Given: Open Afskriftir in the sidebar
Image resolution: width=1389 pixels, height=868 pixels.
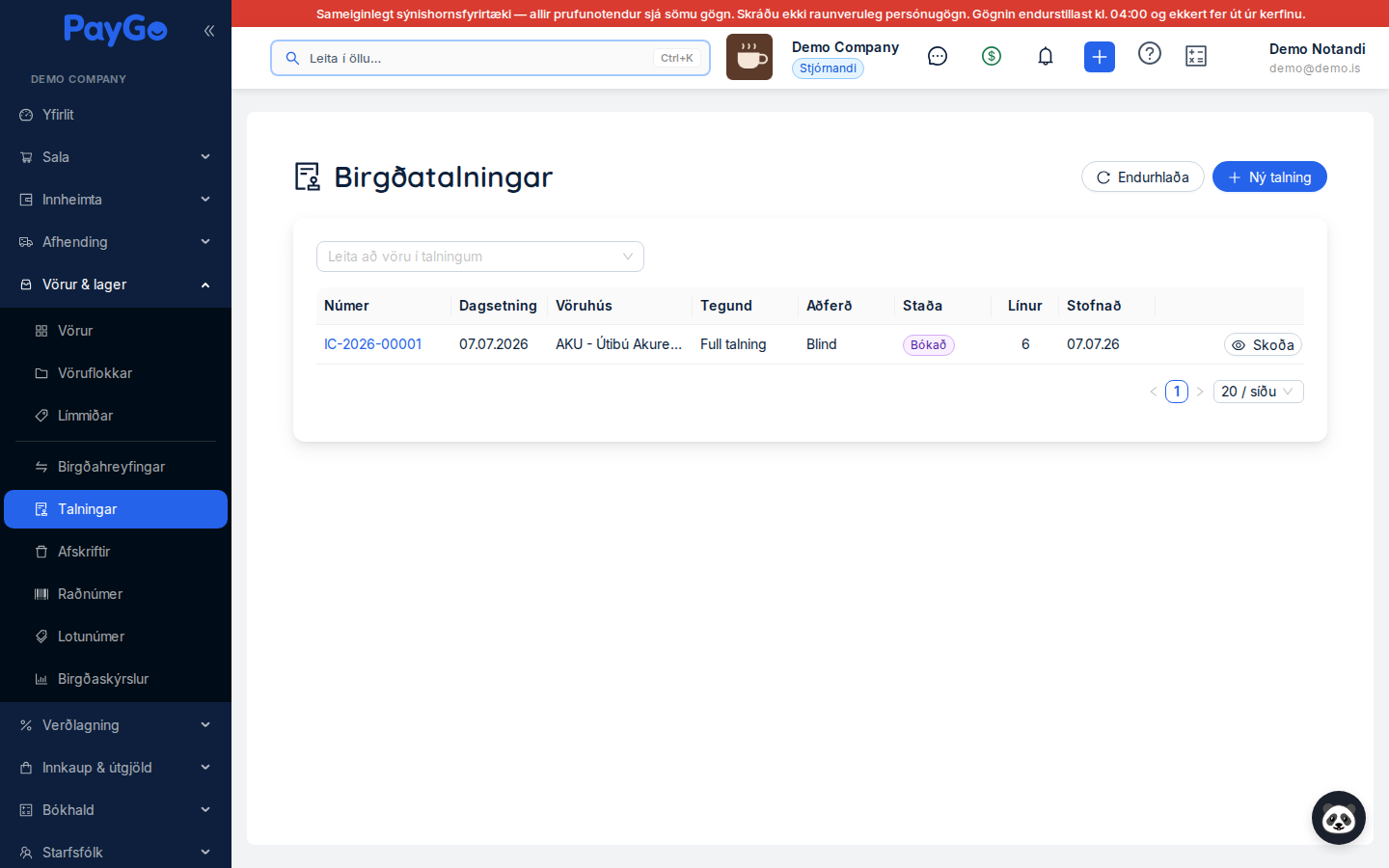Looking at the screenshot, I should [x=116, y=552].
